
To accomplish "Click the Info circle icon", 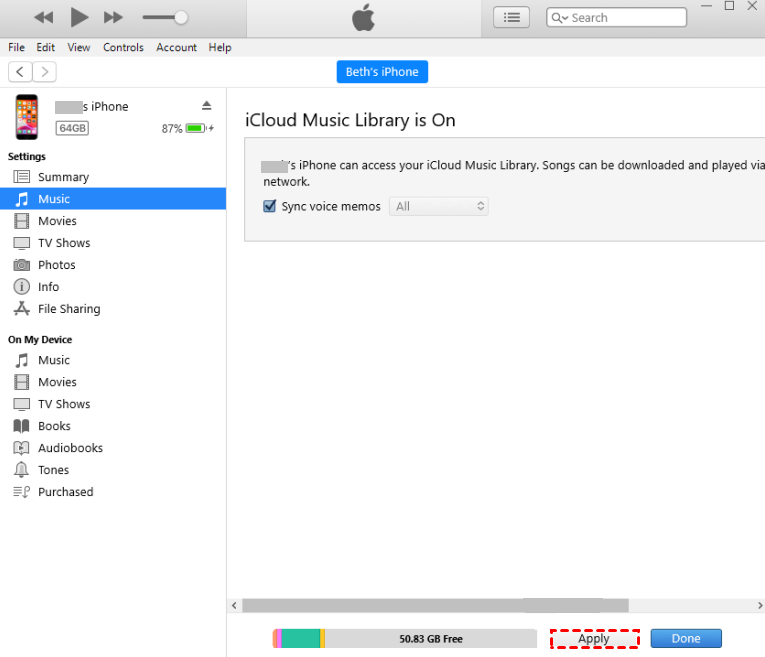I will (21, 286).
